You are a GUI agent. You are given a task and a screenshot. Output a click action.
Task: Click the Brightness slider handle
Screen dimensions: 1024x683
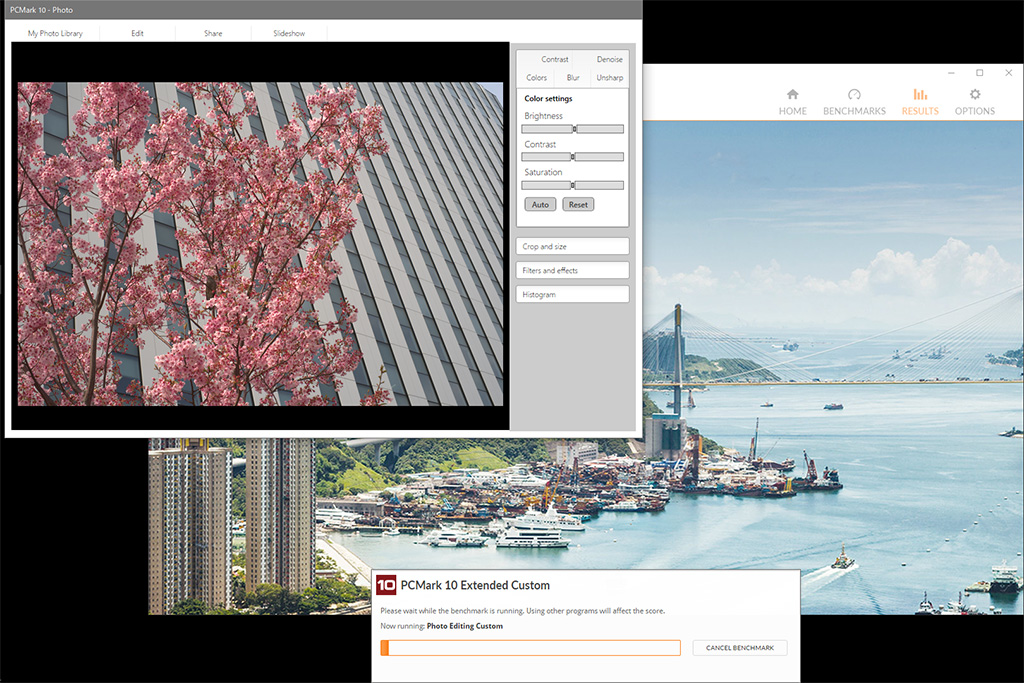pos(574,129)
